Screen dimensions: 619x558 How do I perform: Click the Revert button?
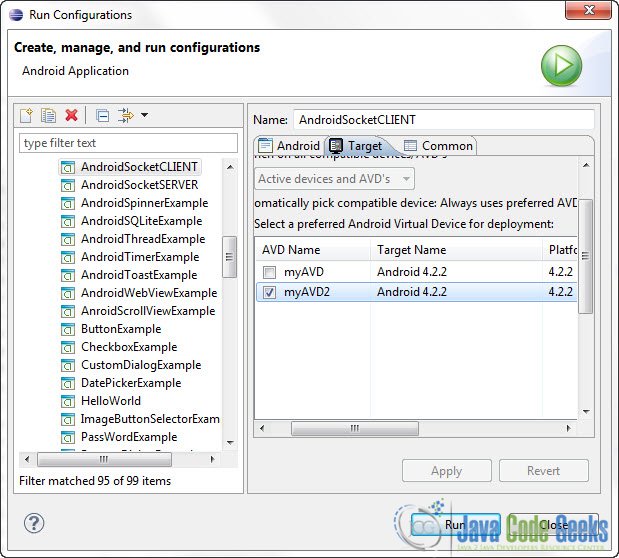(544, 471)
